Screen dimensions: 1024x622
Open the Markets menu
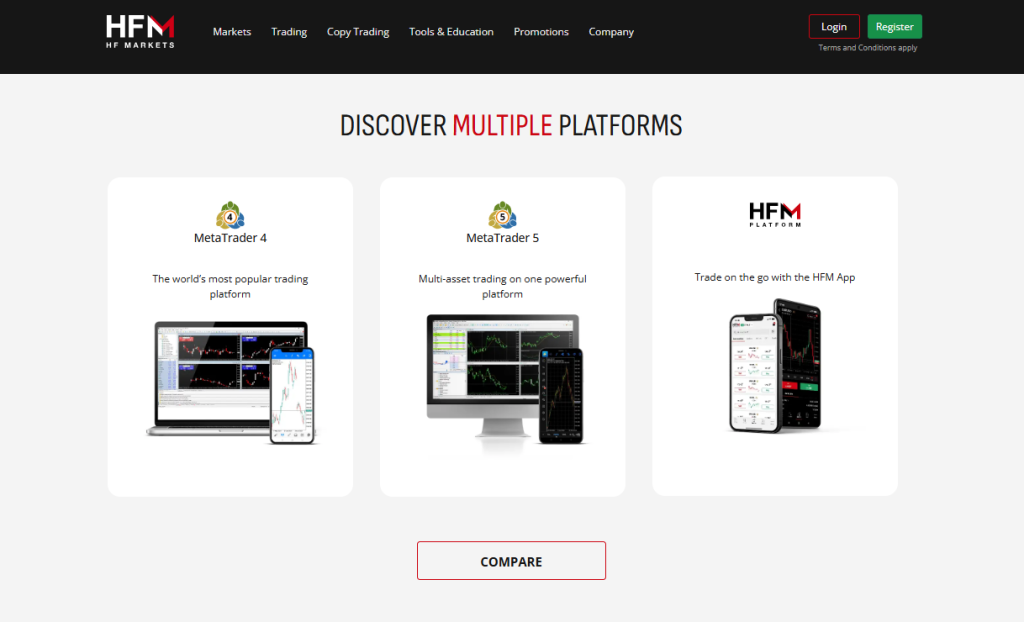click(x=232, y=32)
